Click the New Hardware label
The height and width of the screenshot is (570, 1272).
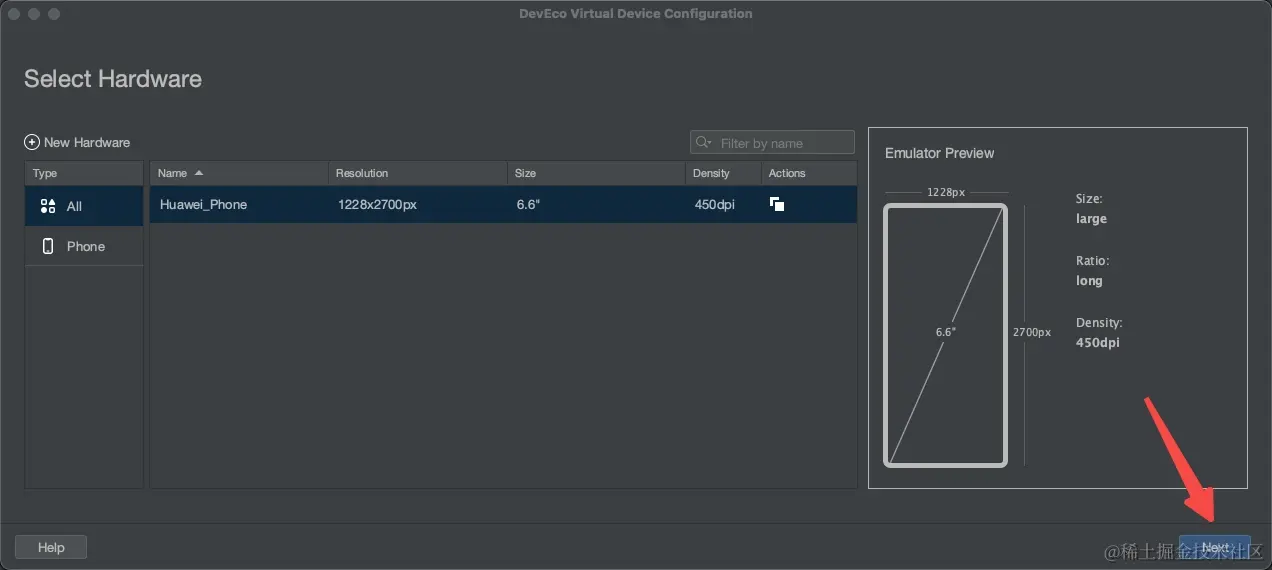(x=87, y=143)
